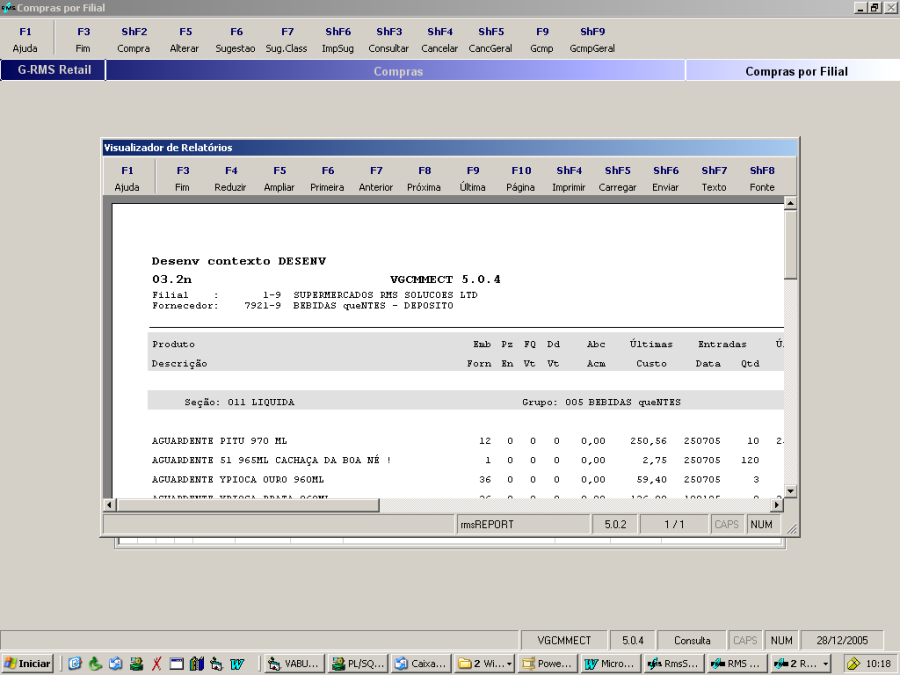Viewport: 900px width, 675px height.
Task: Choose ShF2 Compra in main toolbar
Action: pyautogui.click(x=133, y=40)
